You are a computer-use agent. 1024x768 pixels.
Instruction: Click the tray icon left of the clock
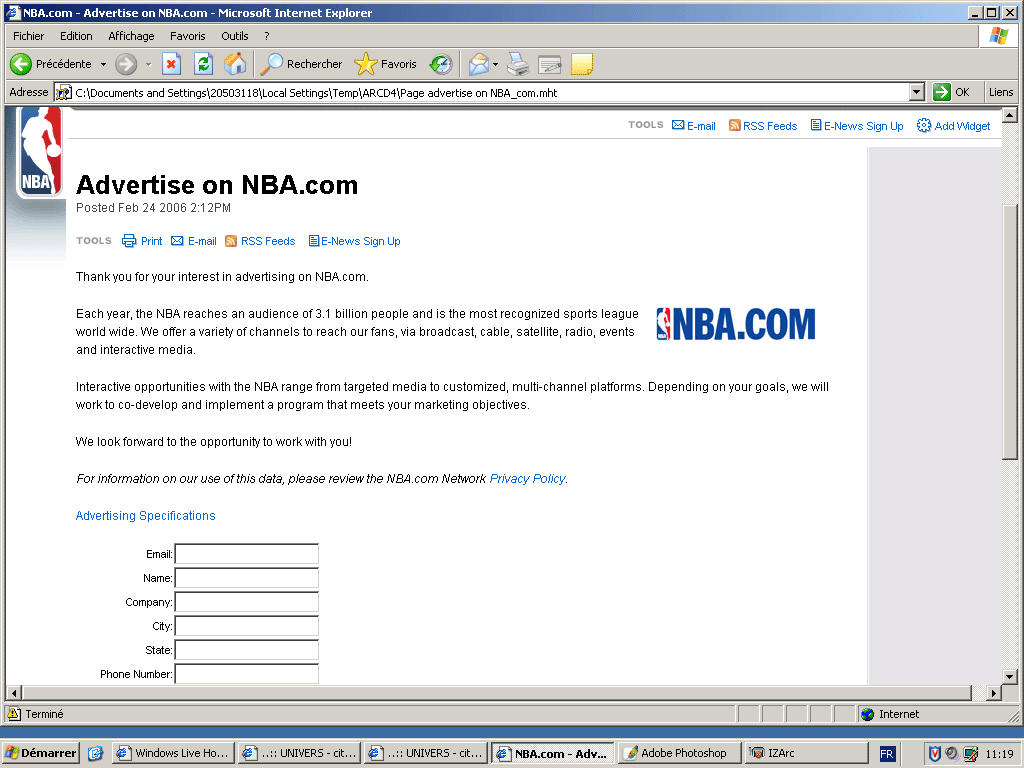tap(970, 754)
